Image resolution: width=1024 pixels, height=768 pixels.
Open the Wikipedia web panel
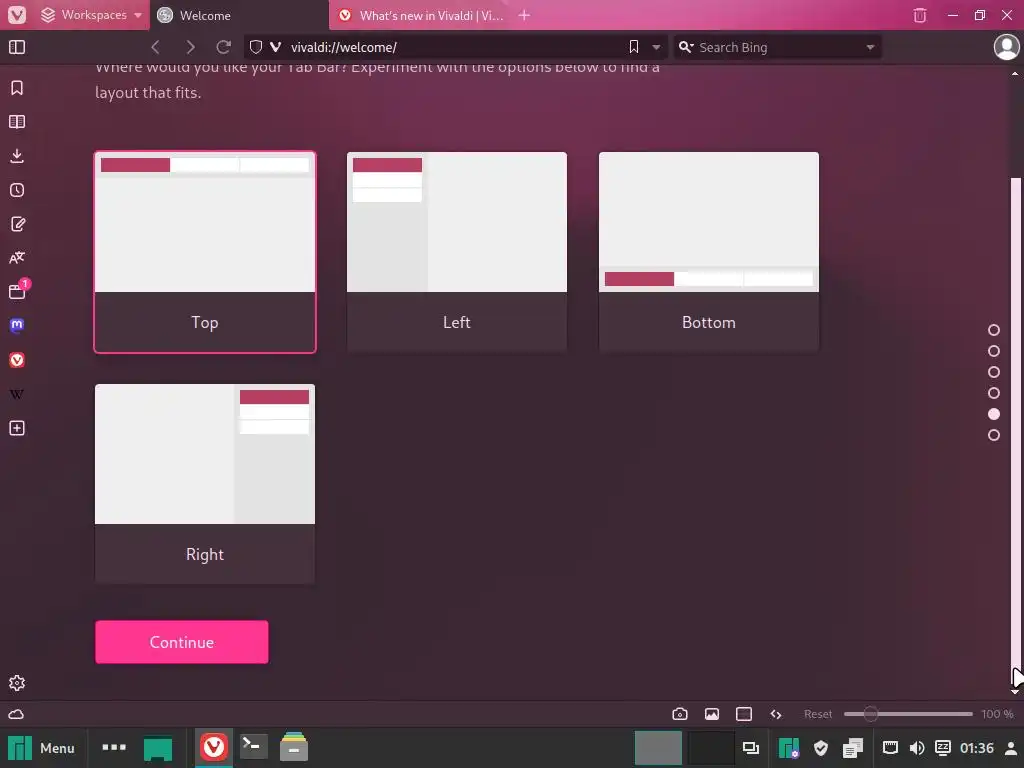tap(17, 394)
